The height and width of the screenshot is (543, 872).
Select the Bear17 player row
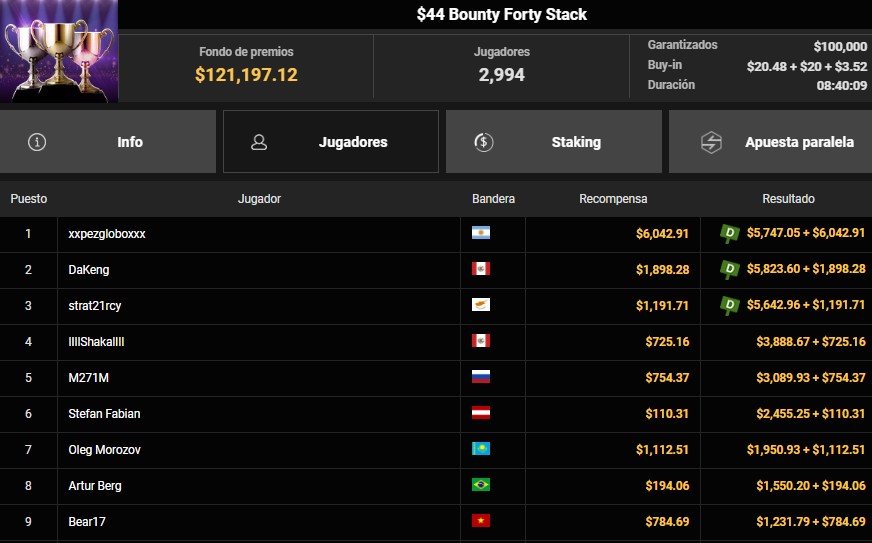click(436, 522)
